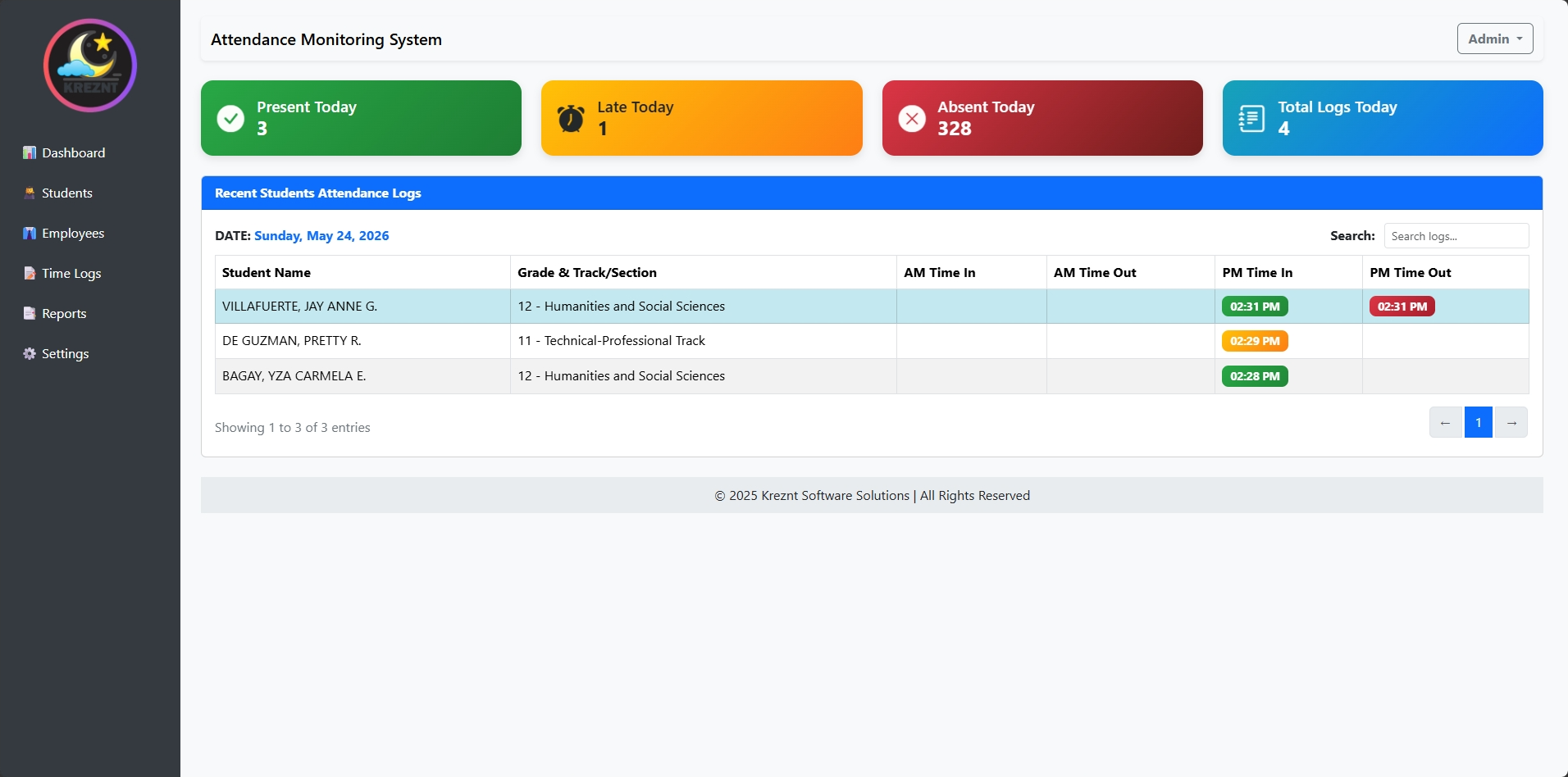Click '11 - Technical-Professional Track' cell
1568x777 pixels.
point(704,341)
